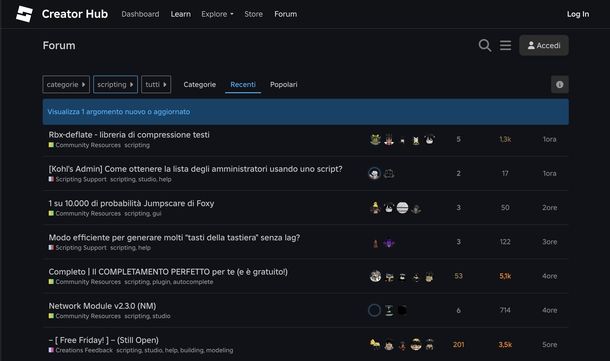
Task: Click first avatar on Free Friday row
Action: coord(375,345)
